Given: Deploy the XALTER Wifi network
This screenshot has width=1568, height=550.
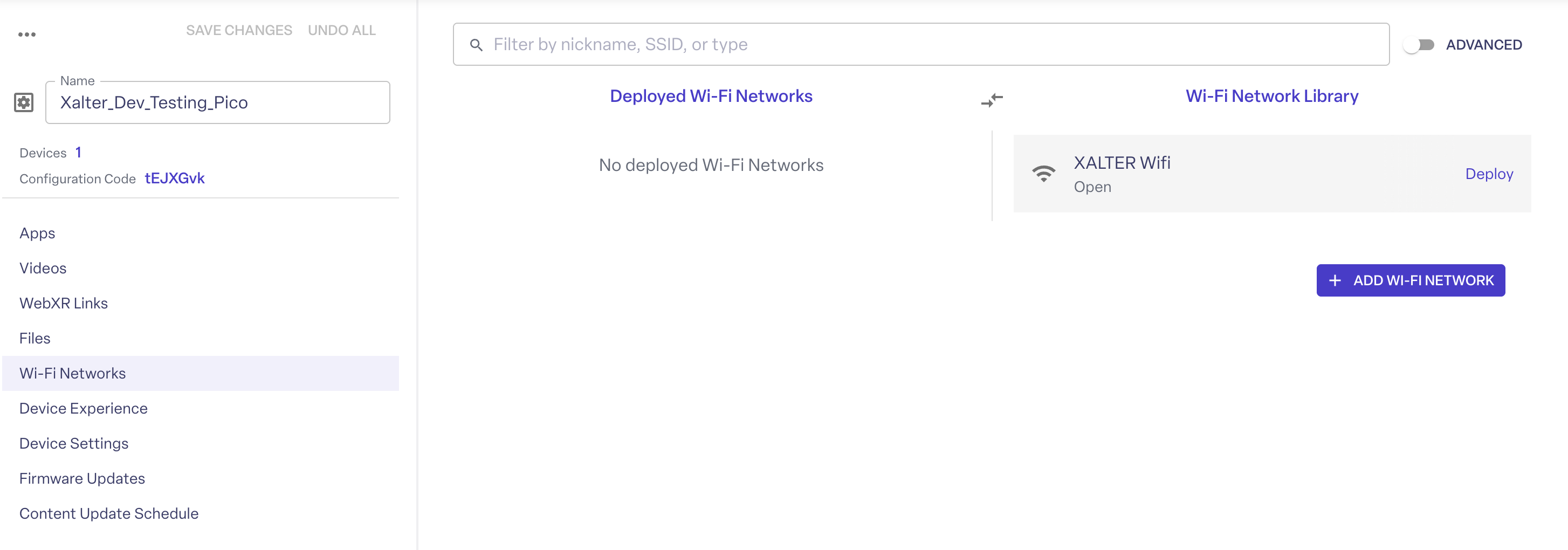Looking at the screenshot, I should tap(1489, 174).
